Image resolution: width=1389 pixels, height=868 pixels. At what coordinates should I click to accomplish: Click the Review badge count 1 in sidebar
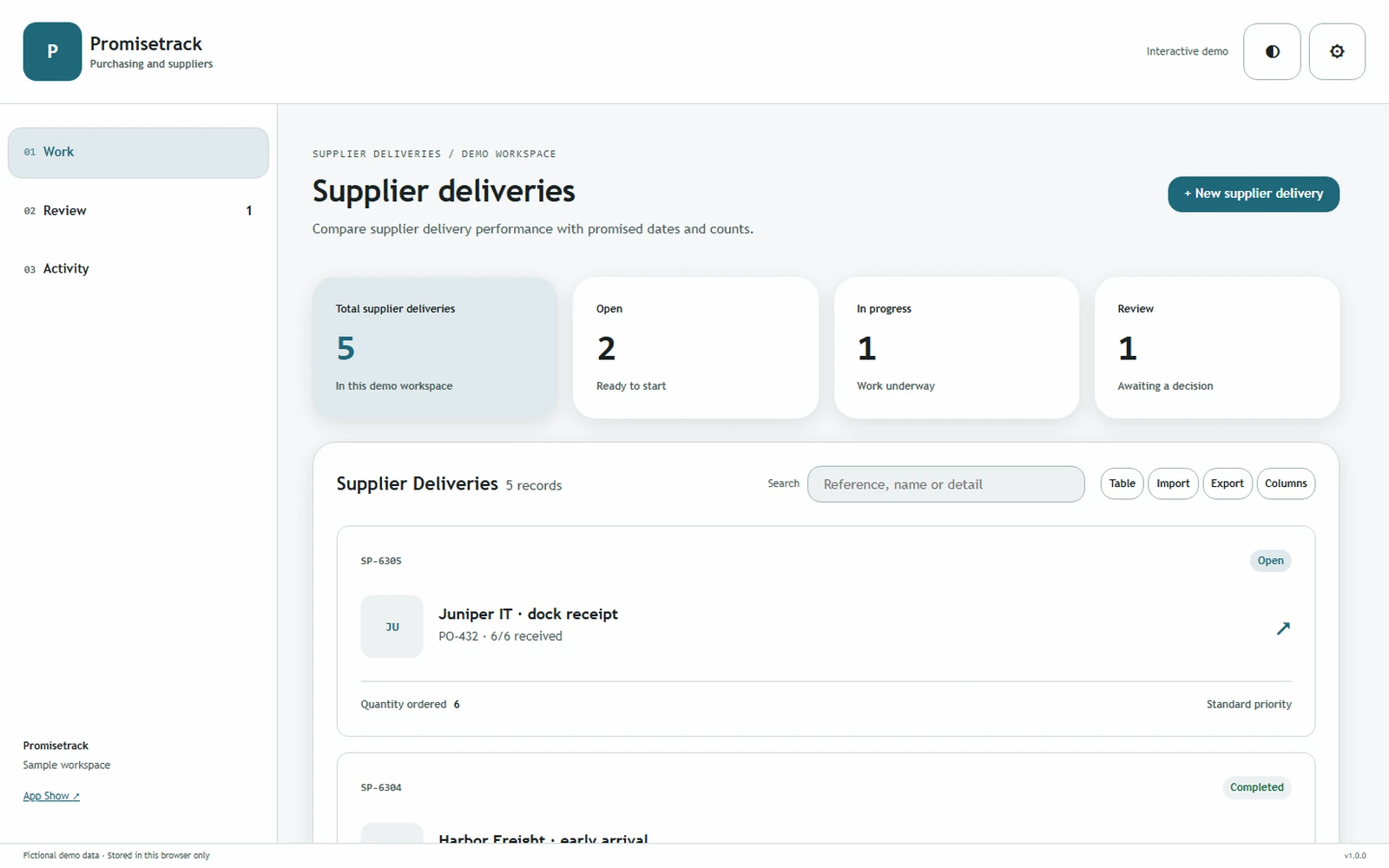(x=249, y=210)
